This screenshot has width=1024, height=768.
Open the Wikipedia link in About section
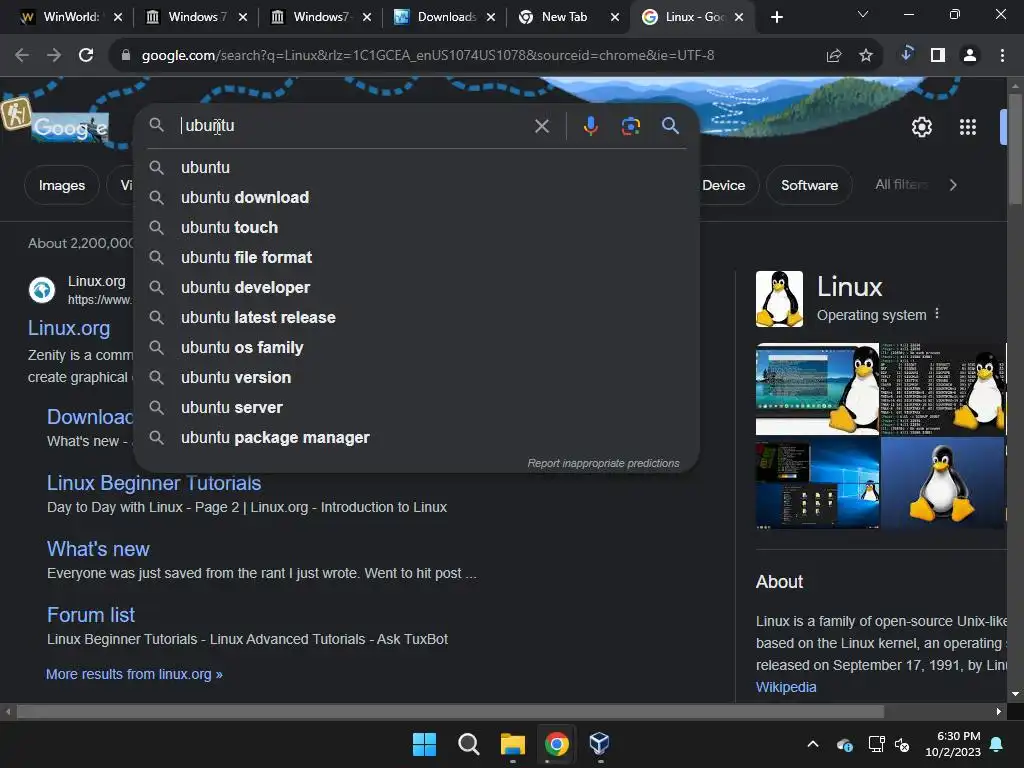tap(786, 687)
